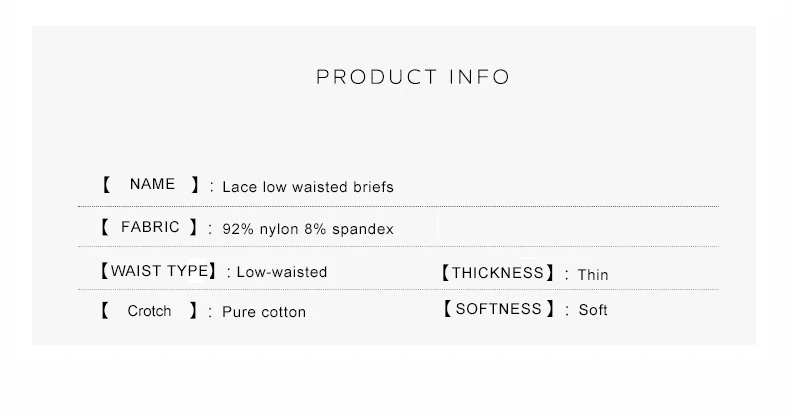Screen dimensions: 790x417
Task: Click the word PRODUCT in the heading
Action: pyautogui.click(x=376, y=77)
